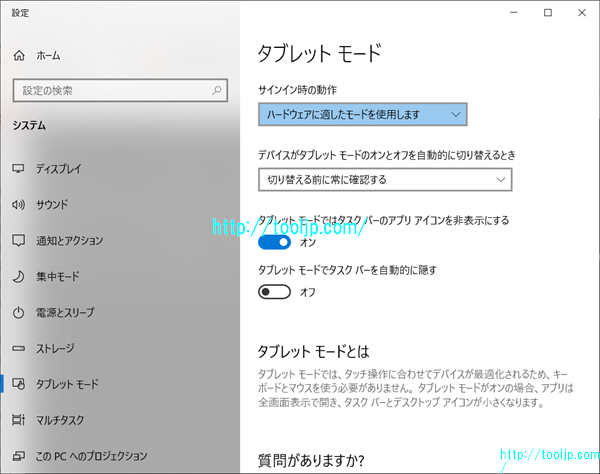Screen dimensions: 600x474
Task: Click the Storage drive icon
Action: pos(18,349)
